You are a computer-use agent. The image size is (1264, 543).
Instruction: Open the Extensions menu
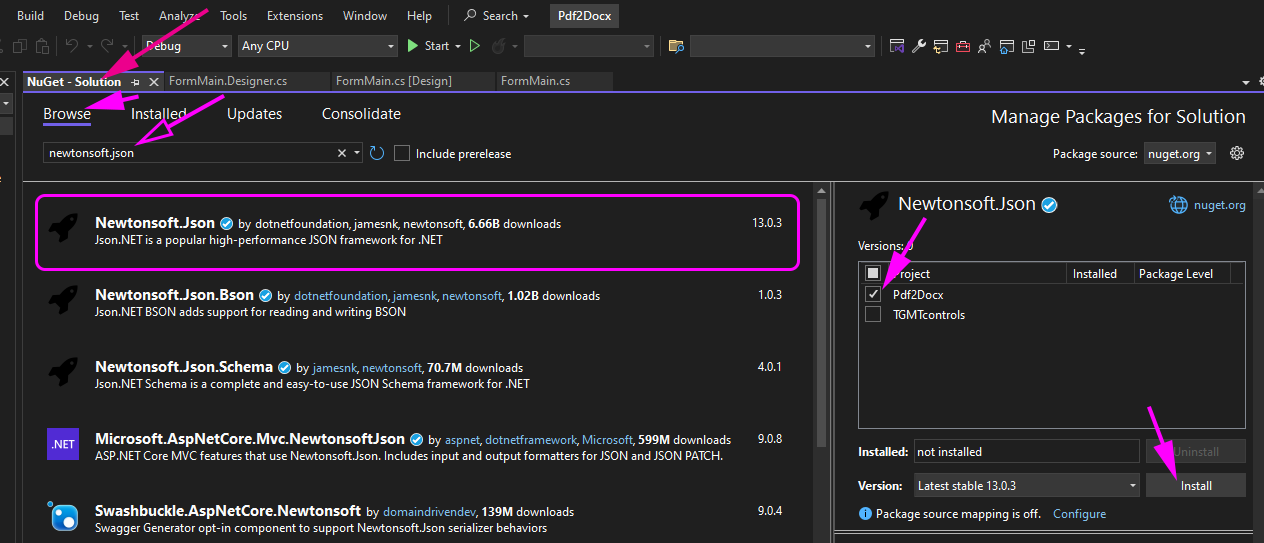tap(295, 16)
